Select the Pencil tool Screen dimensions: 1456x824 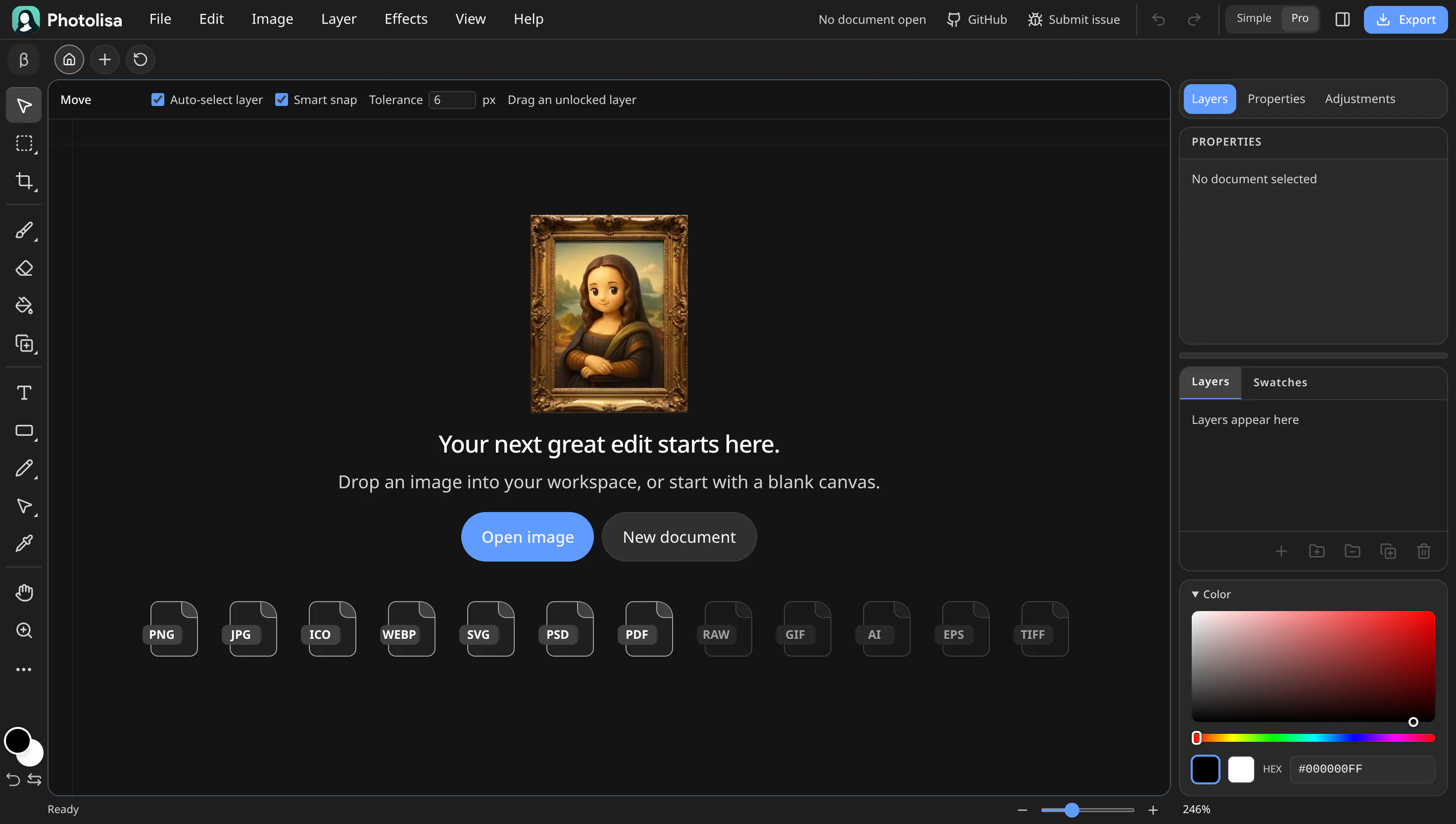pyautogui.click(x=24, y=468)
